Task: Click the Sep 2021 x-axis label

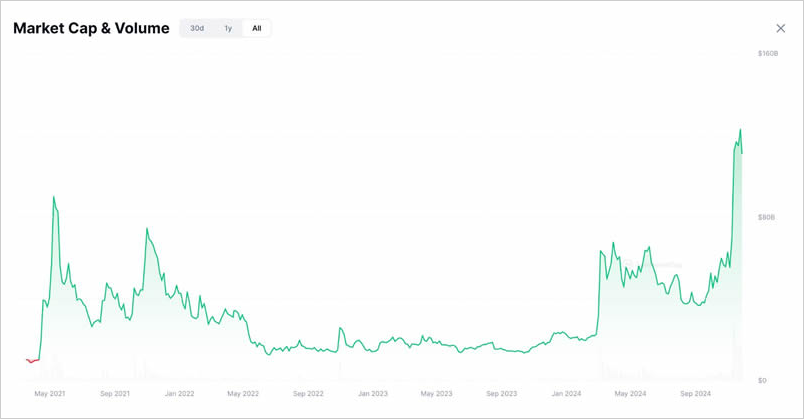Action: point(115,394)
